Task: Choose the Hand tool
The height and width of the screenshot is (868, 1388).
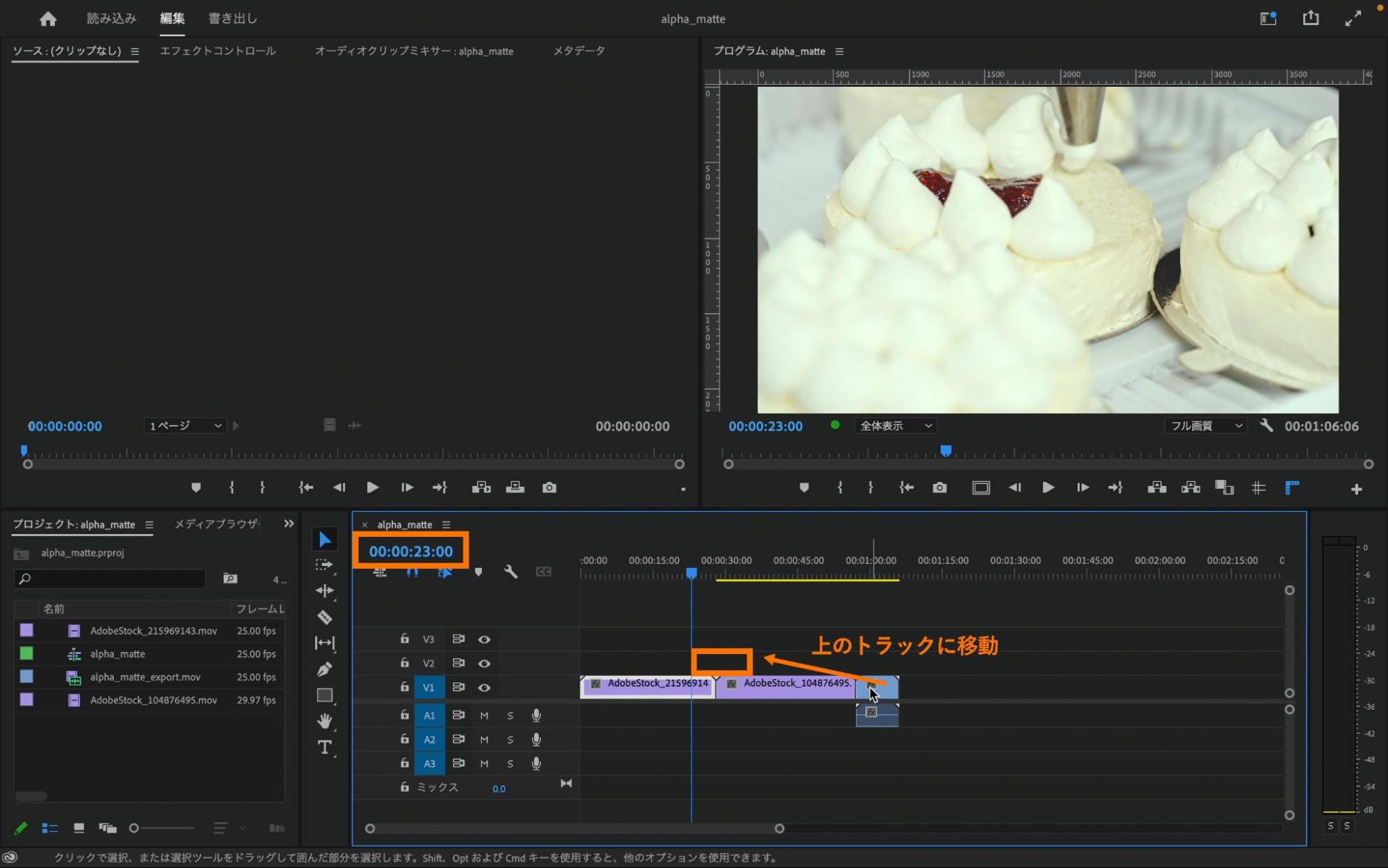Action: click(x=324, y=721)
